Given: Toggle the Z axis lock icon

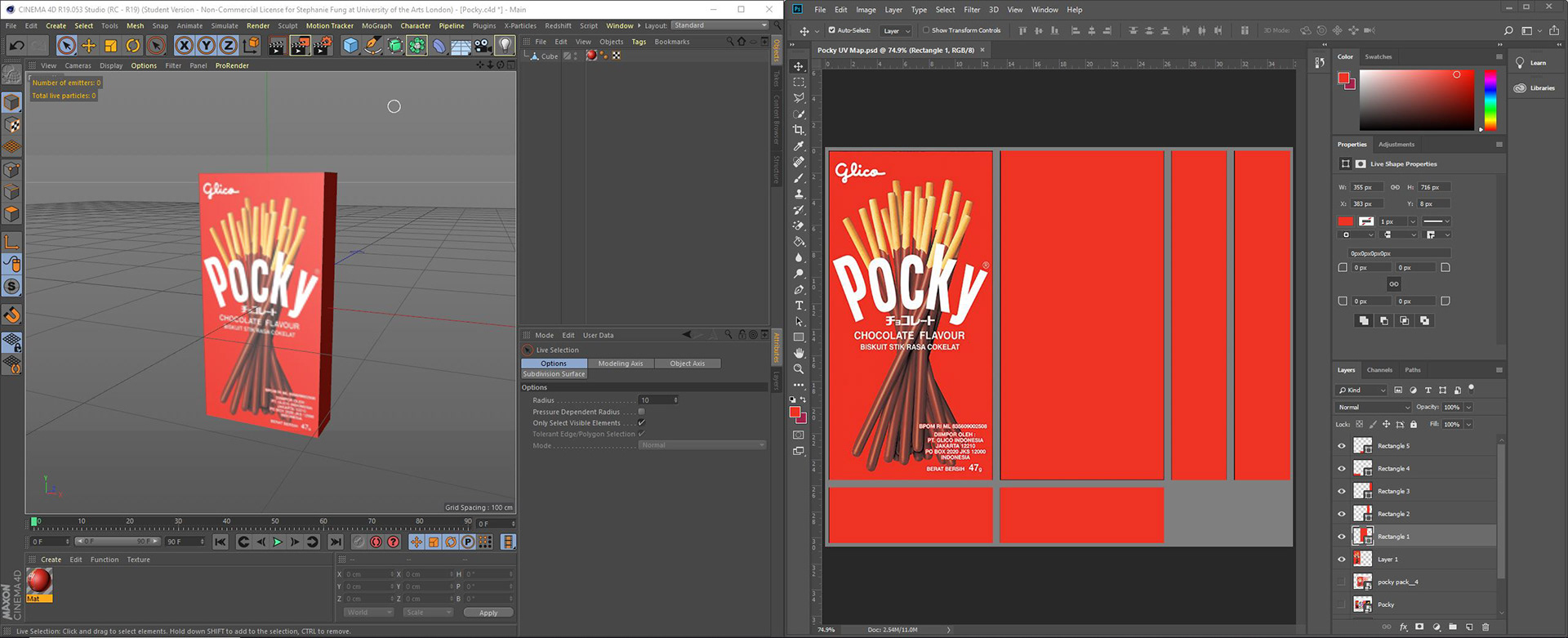Looking at the screenshot, I should click(229, 46).
